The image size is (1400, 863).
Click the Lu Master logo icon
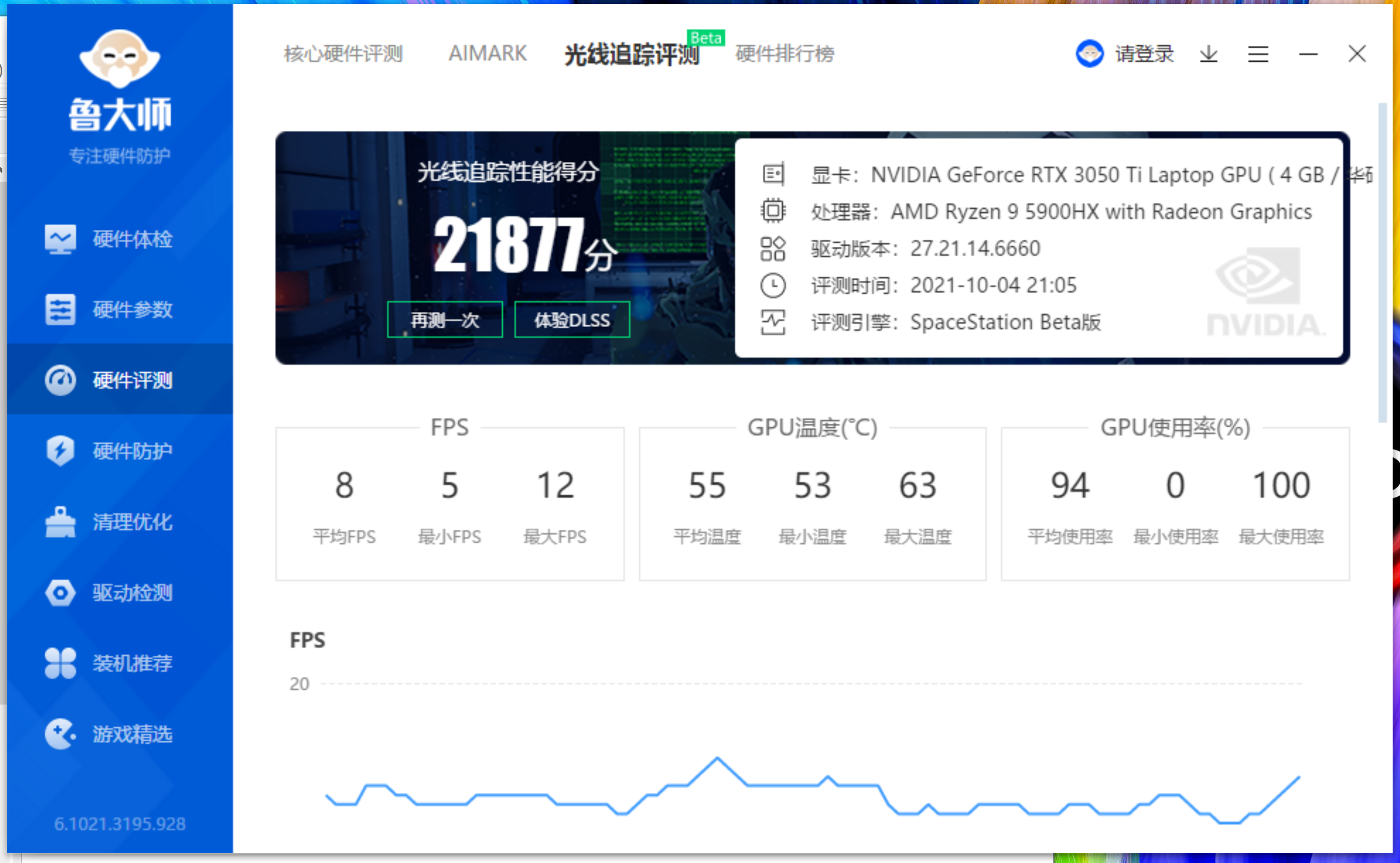coord(120,59)
